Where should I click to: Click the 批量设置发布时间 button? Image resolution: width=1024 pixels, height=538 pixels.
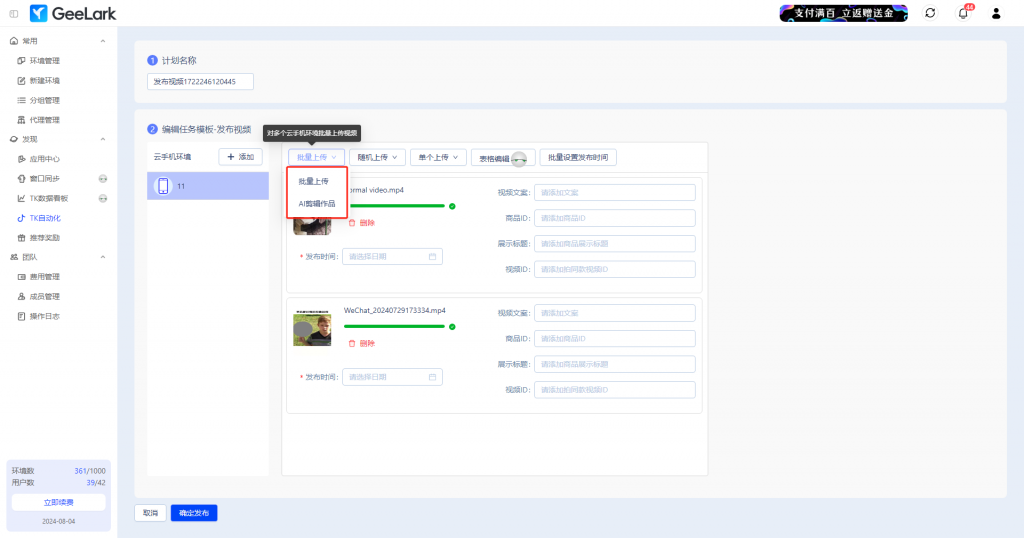[578, 157]
